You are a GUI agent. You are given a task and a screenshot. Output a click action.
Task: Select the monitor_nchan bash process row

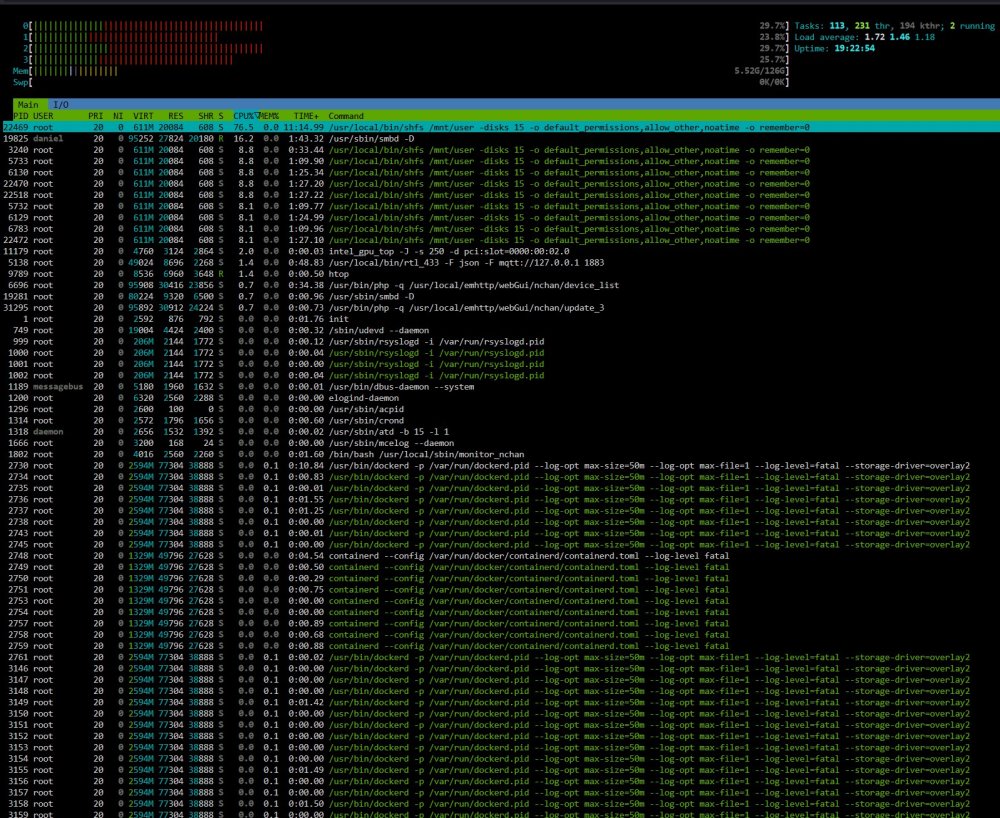pyautogui.click(x=500, y=455)
